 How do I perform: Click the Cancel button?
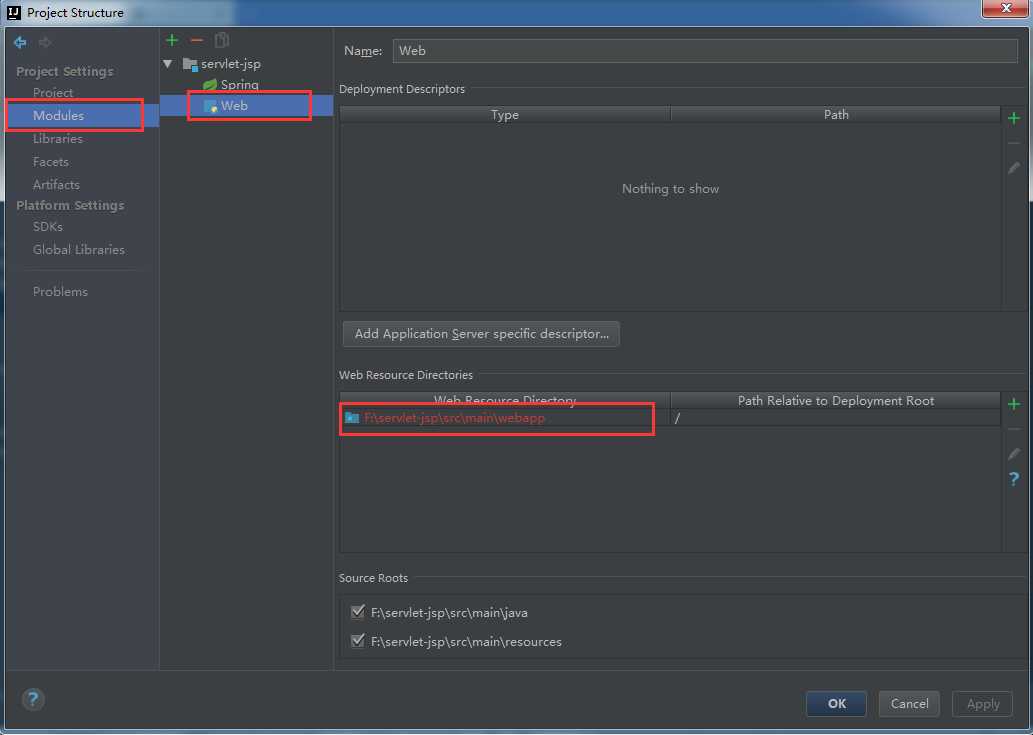[909, 703]
